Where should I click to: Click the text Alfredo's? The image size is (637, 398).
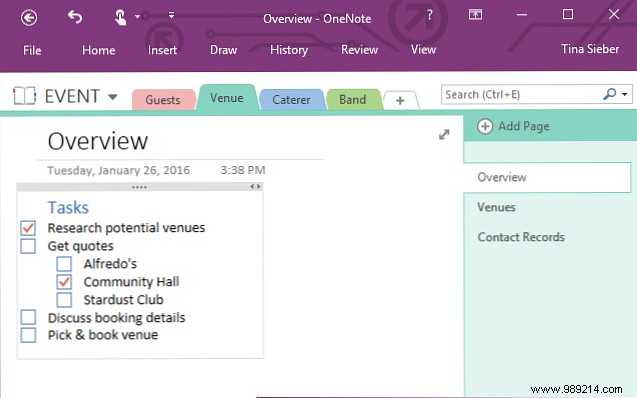click(110, 264)
